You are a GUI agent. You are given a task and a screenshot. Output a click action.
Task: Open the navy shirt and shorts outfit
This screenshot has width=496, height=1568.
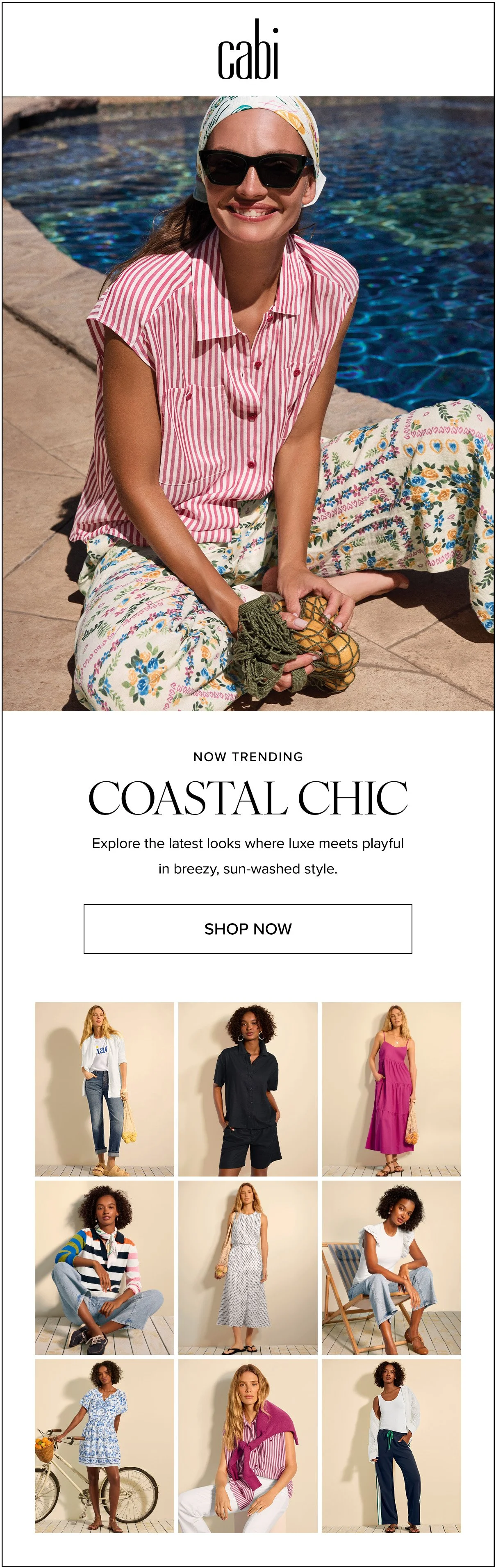pyautogui.click(x=248, y=1089)
